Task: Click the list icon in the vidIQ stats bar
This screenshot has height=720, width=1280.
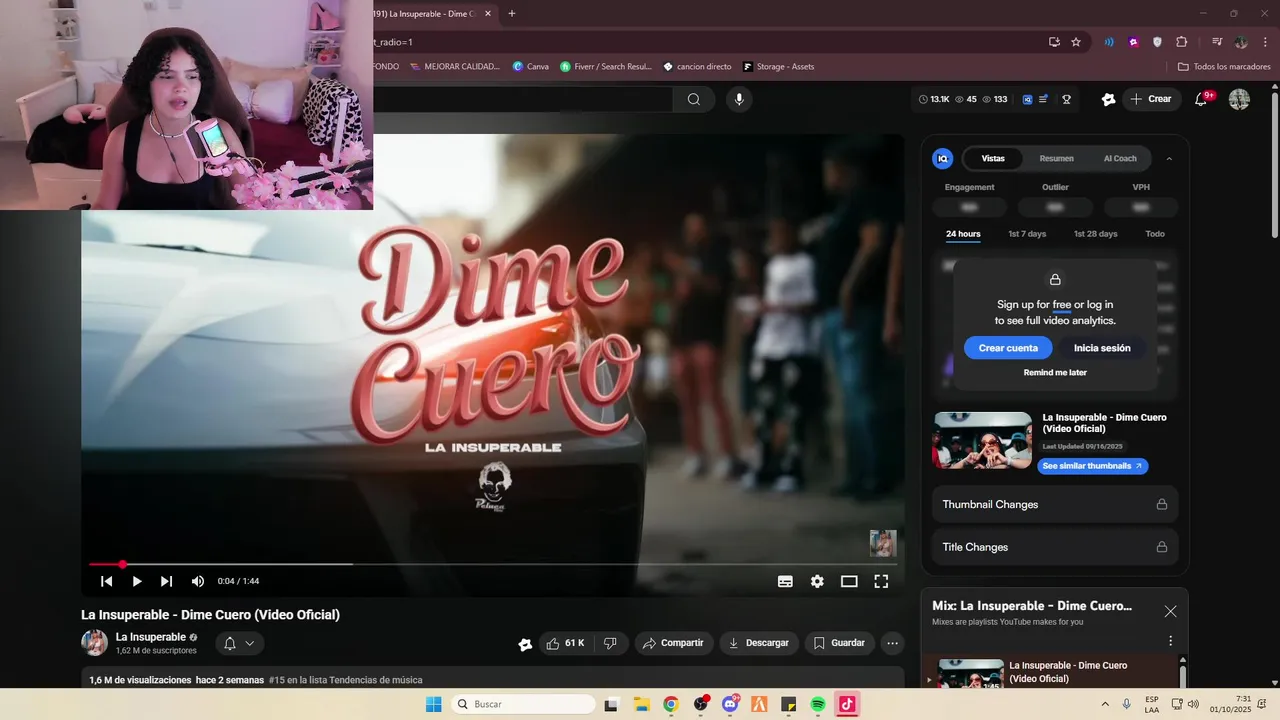Action: [x=1044, y=99]
